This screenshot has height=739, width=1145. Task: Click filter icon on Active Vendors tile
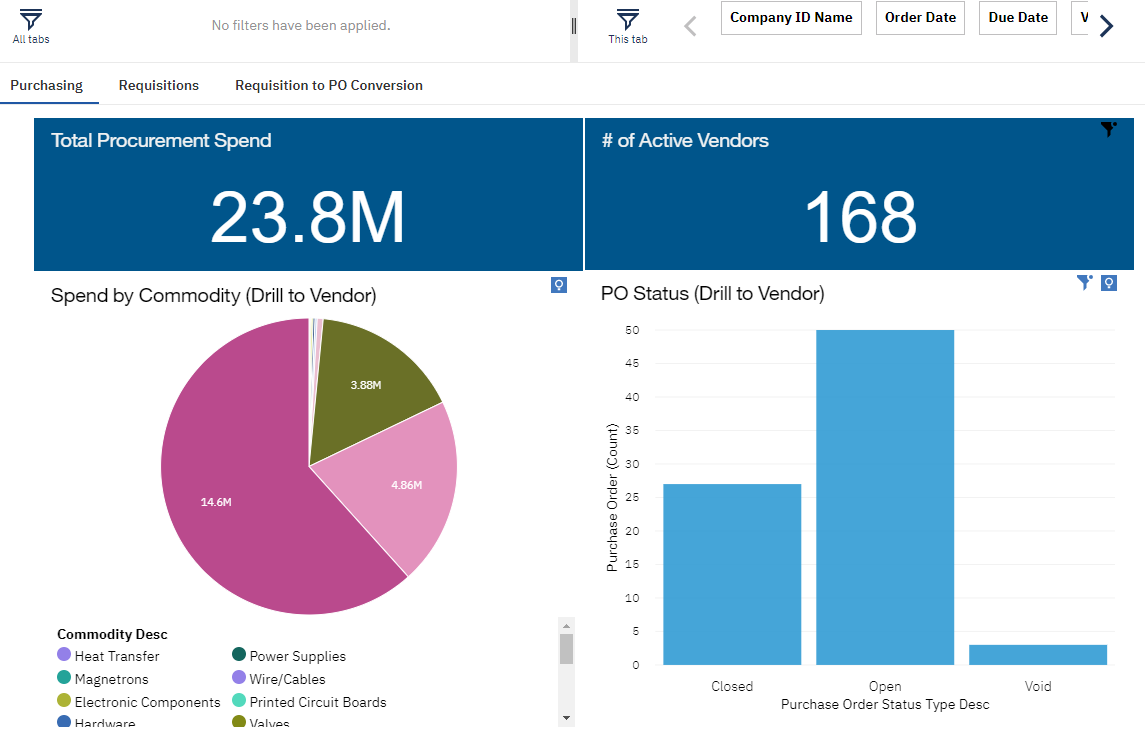coord(1108,129)
